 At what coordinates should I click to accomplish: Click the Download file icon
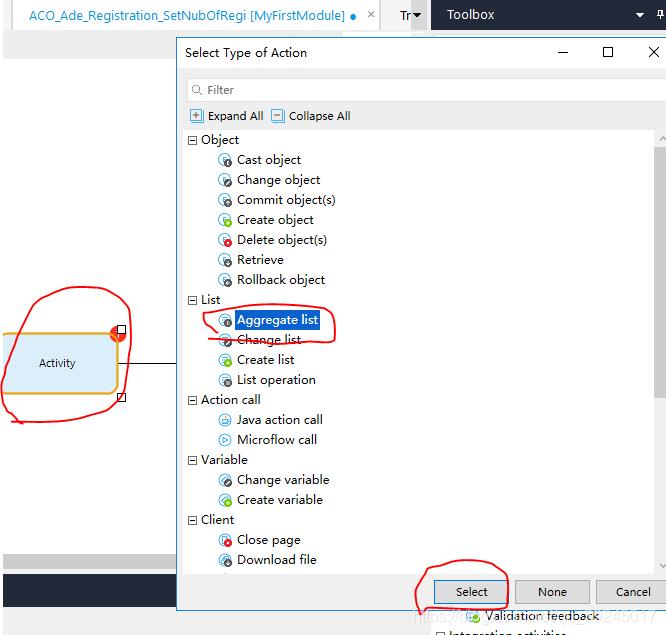pyautogui.click(x=225, y=560)
